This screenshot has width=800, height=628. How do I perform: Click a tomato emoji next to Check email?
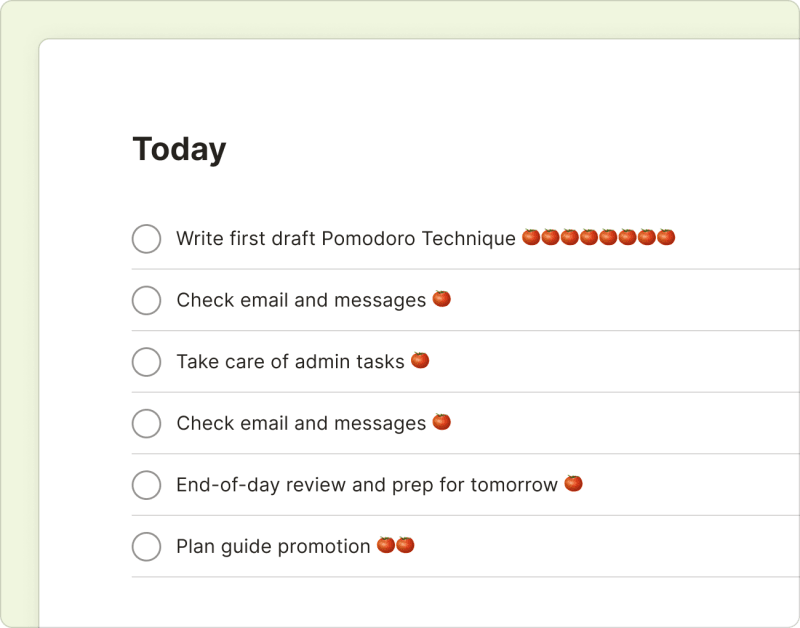tap(440, 298)
